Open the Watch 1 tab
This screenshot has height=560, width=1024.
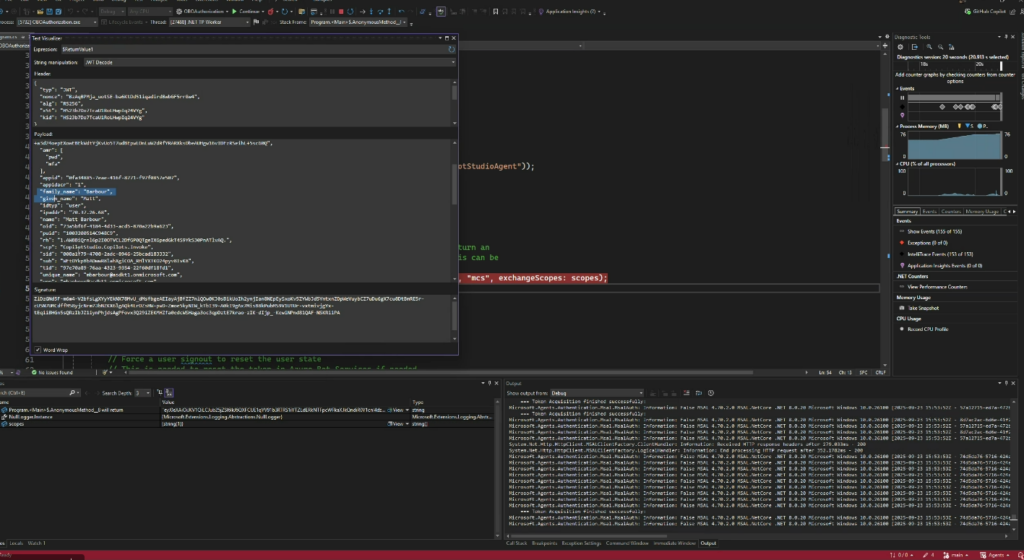click(x=37, y=543)
